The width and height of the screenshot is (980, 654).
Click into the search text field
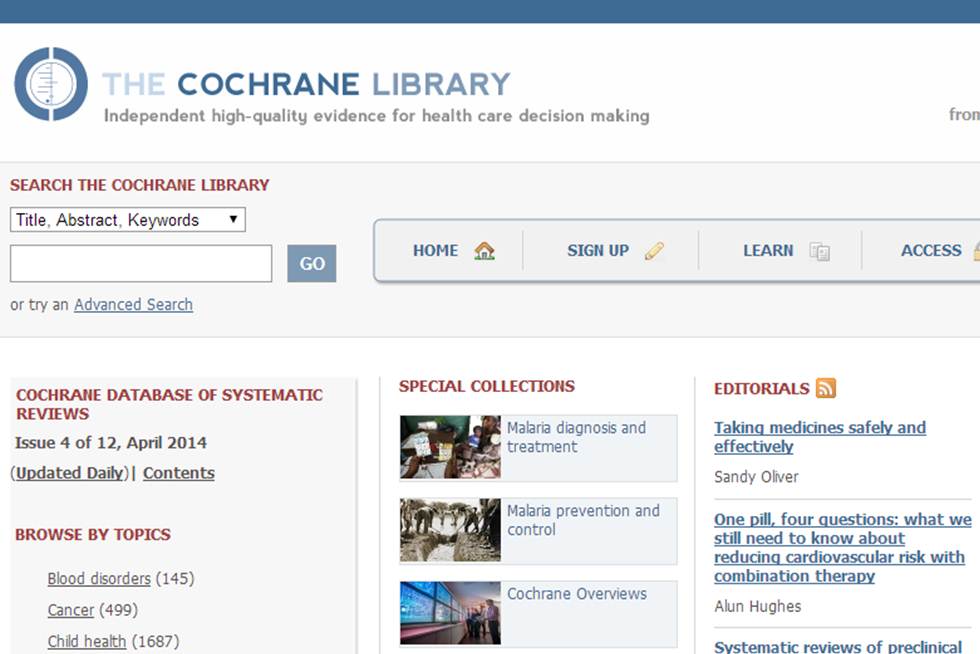pos(141,263)
